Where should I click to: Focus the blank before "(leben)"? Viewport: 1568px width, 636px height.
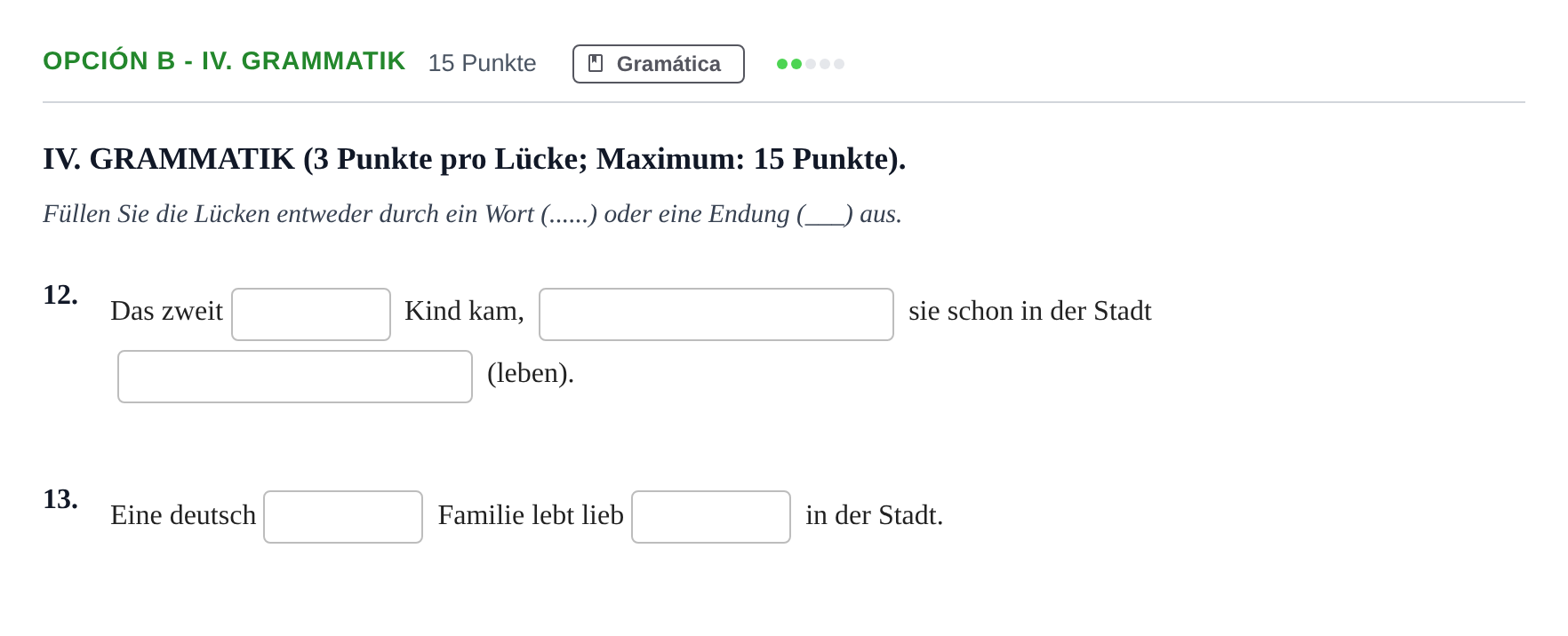295,377
